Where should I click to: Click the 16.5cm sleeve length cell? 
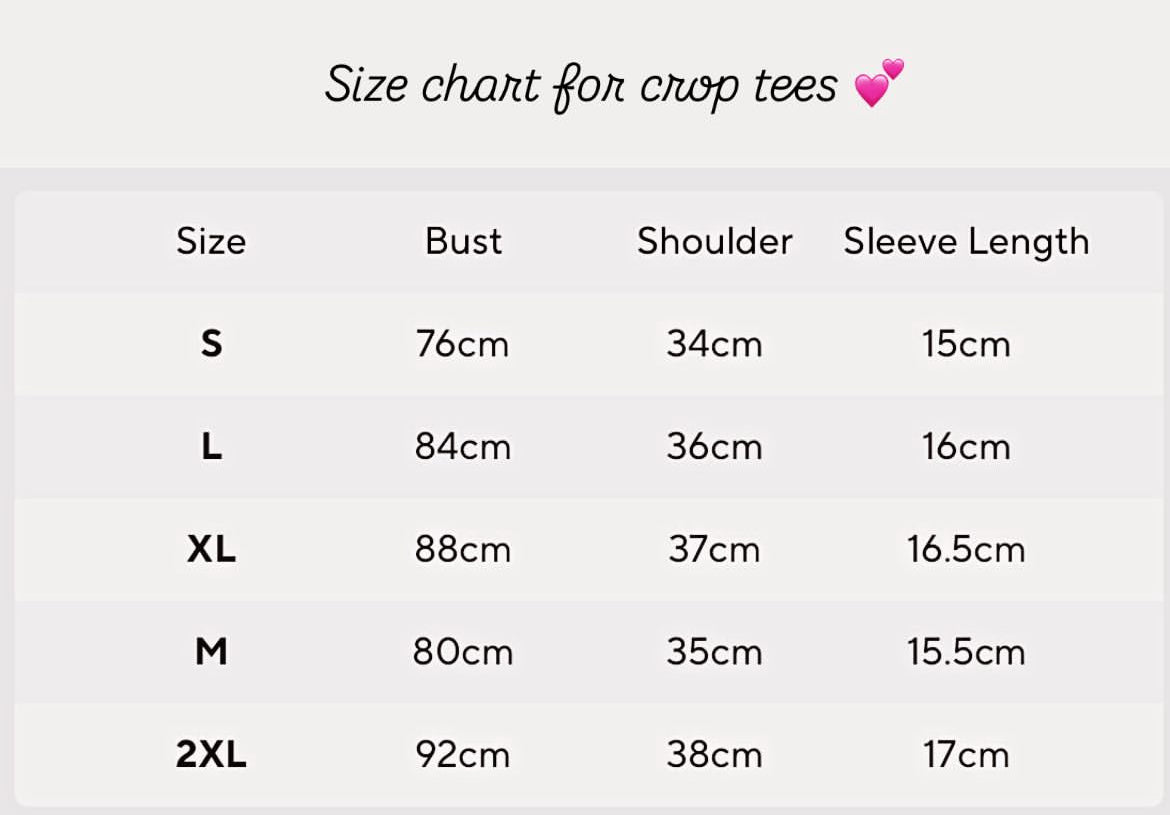point(966,549)
